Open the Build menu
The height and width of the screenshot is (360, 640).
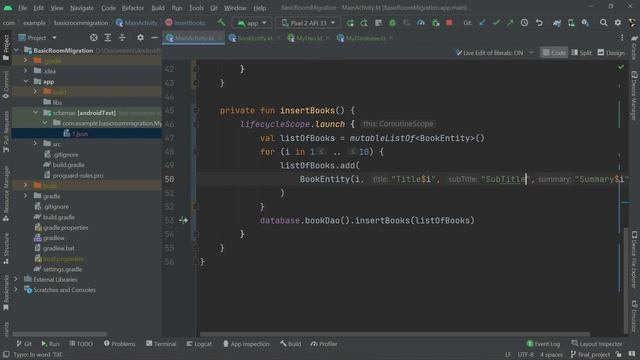(x=158, y=8)
